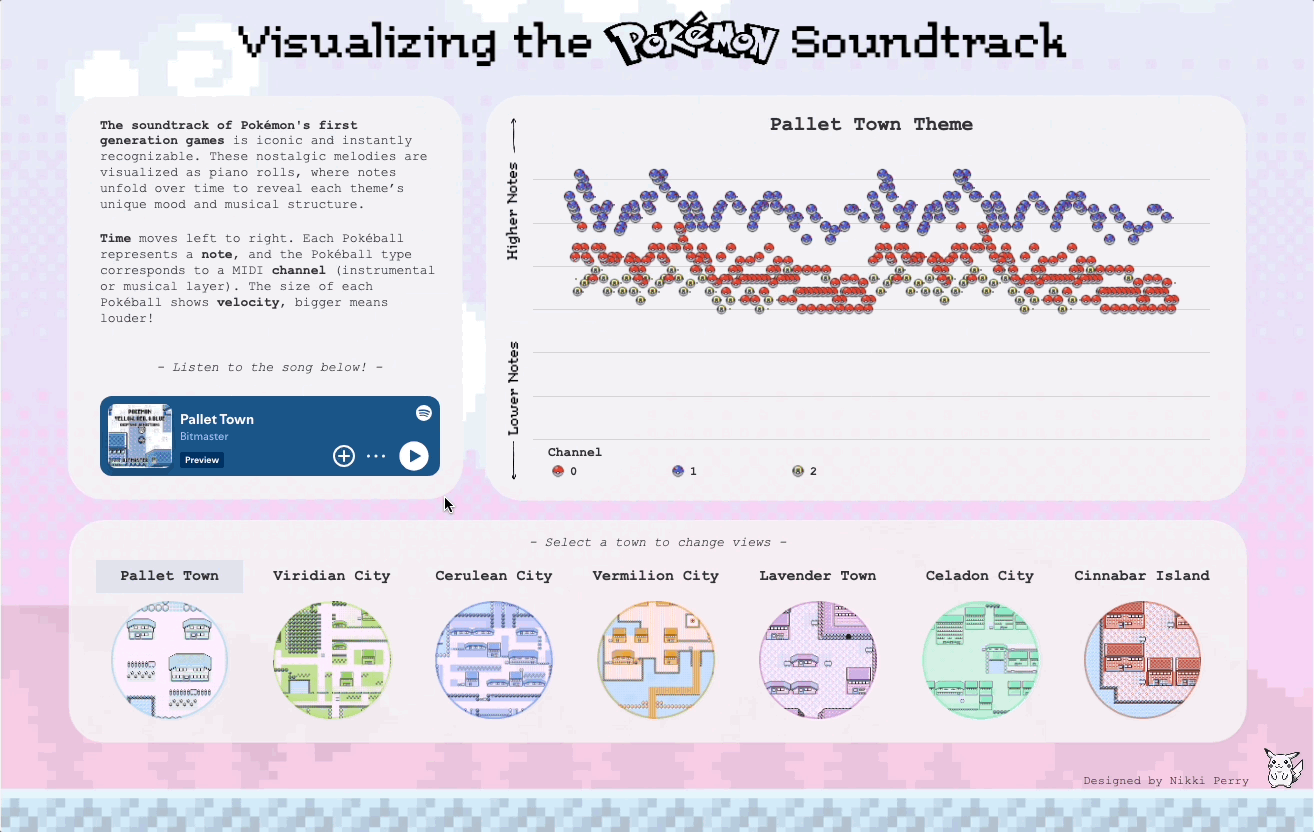Select the Pallet Town tab label

coord(169,576)
